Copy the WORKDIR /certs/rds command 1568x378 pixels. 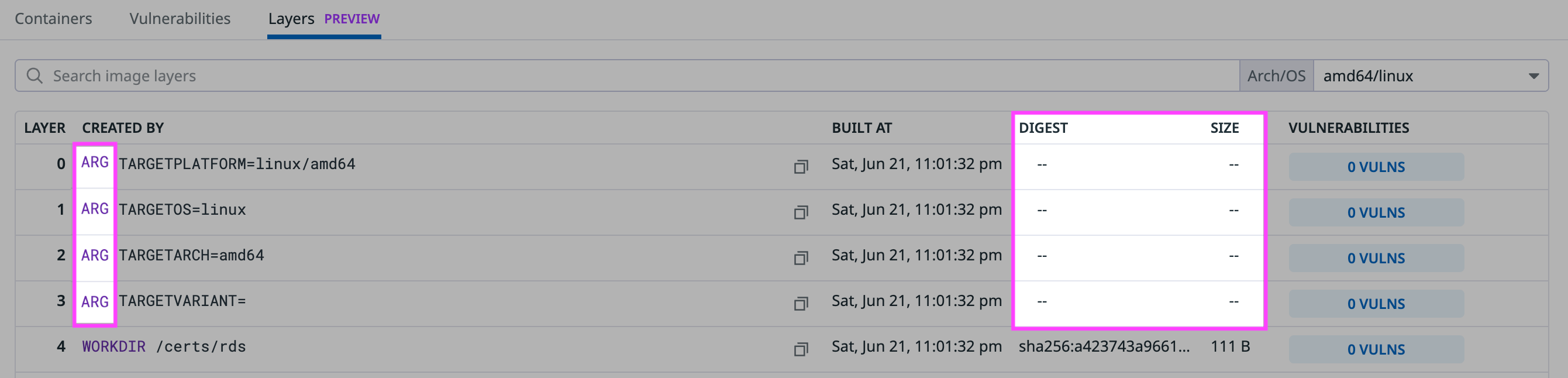(801, 348)
